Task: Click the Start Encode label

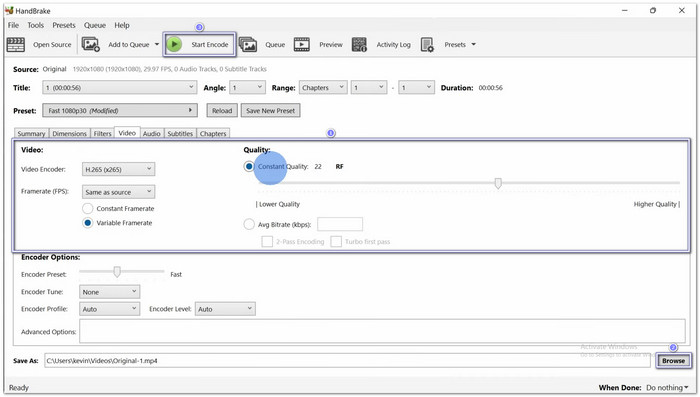Action: coord(210,45)
